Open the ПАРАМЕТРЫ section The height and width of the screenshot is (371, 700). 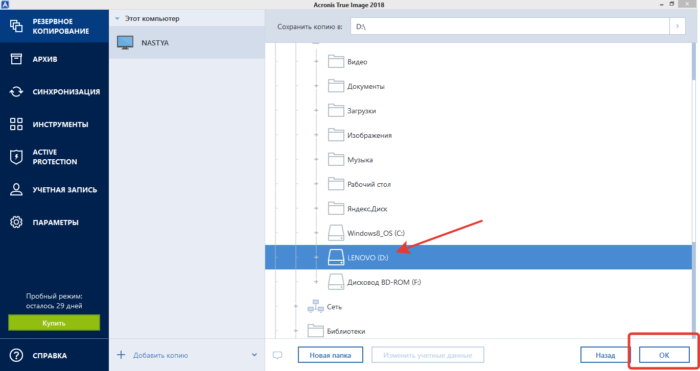point(55,222)
